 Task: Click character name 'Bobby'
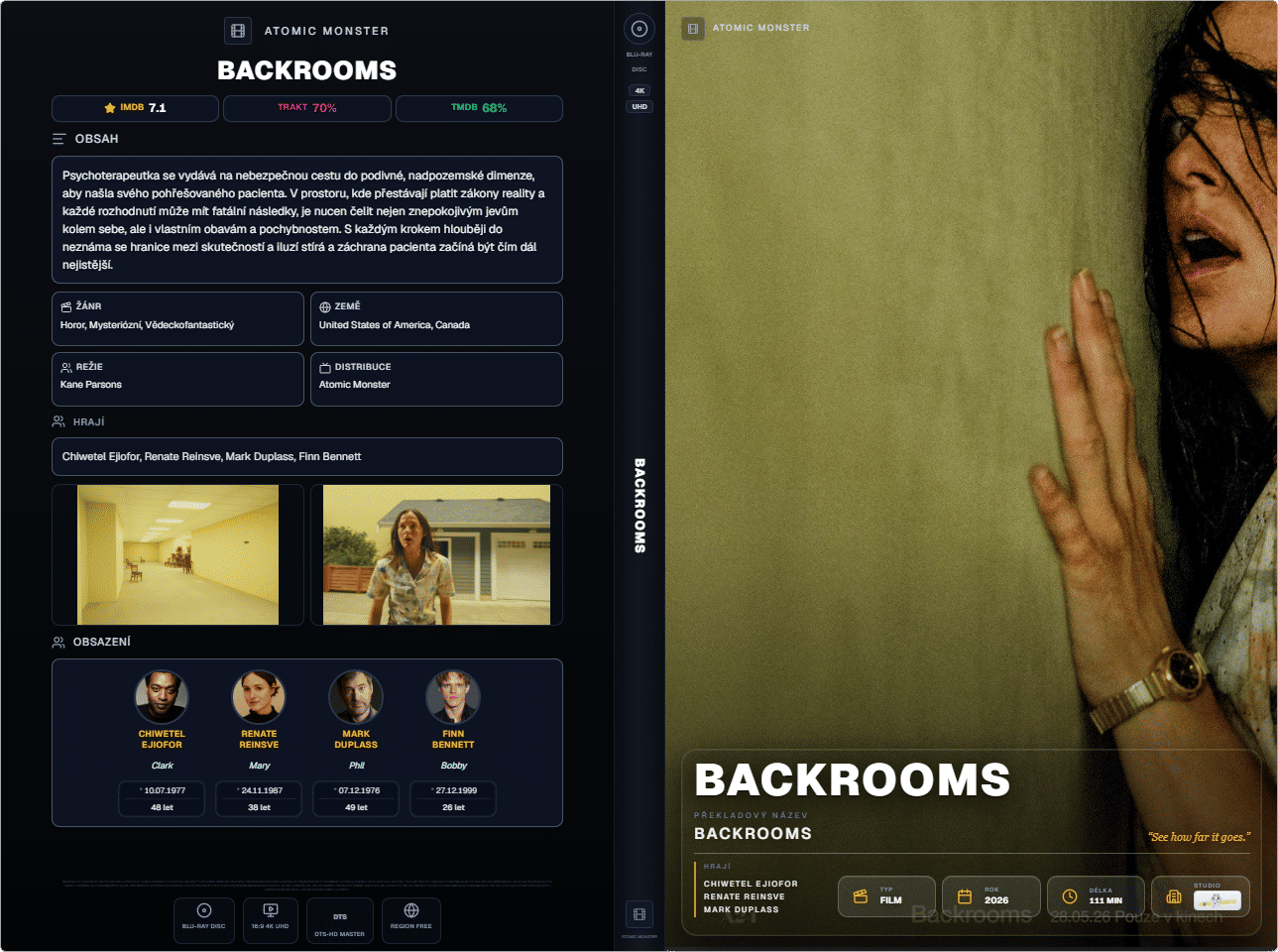pyautogui.click(x=454, y=766)
